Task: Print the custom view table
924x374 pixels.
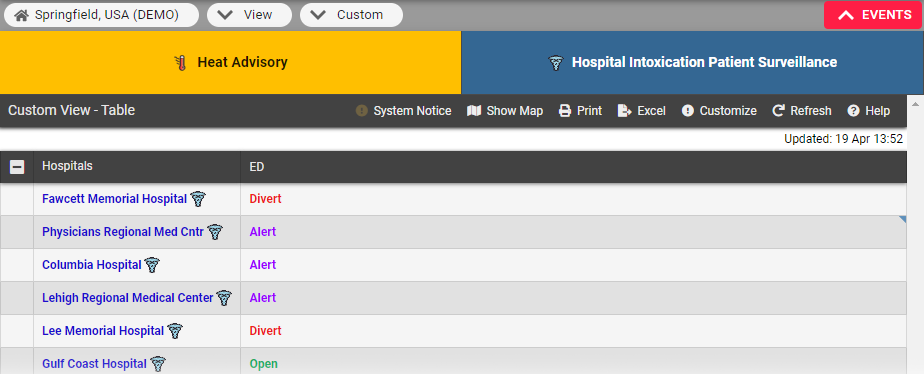Action: 580,111
